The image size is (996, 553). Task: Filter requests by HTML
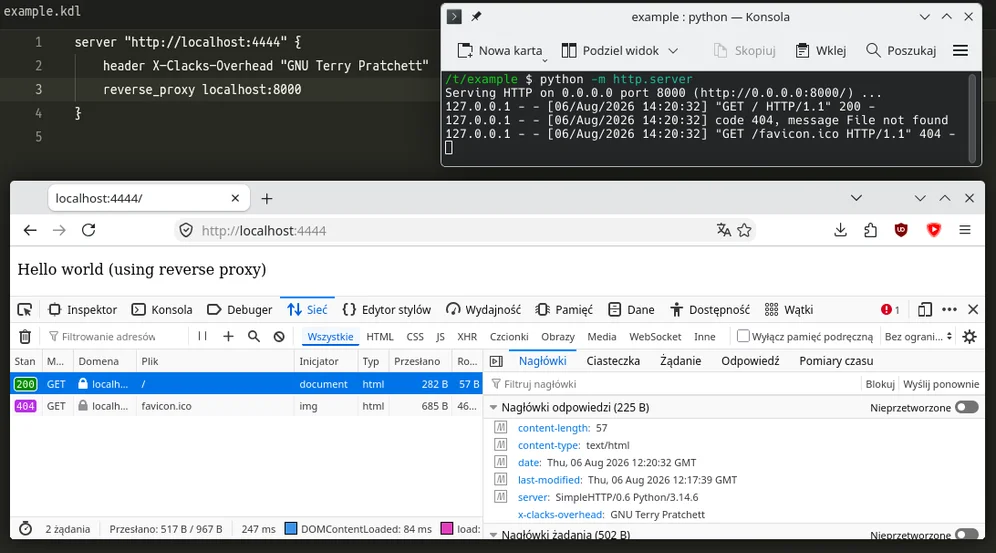click(x=380, y=336)
